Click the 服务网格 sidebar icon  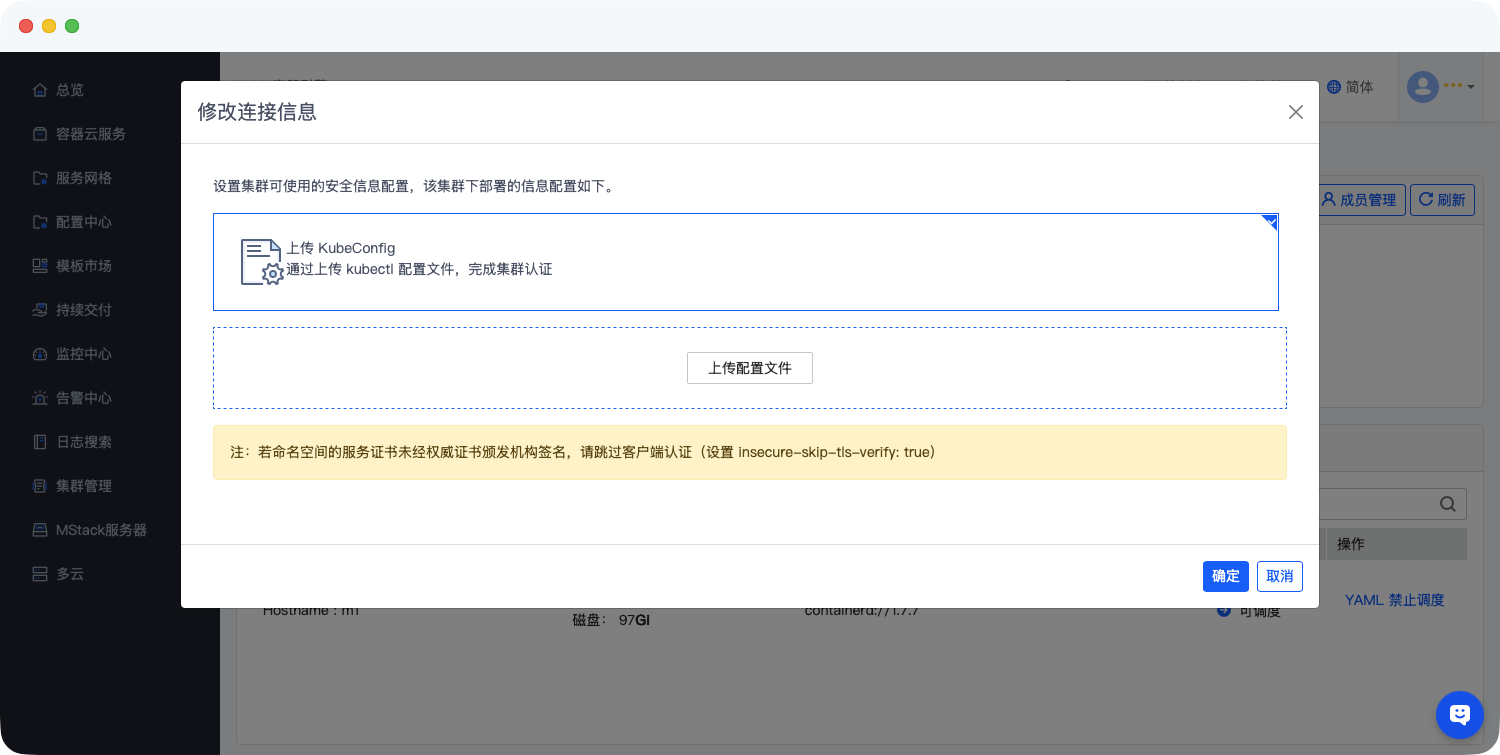point(40,178)
